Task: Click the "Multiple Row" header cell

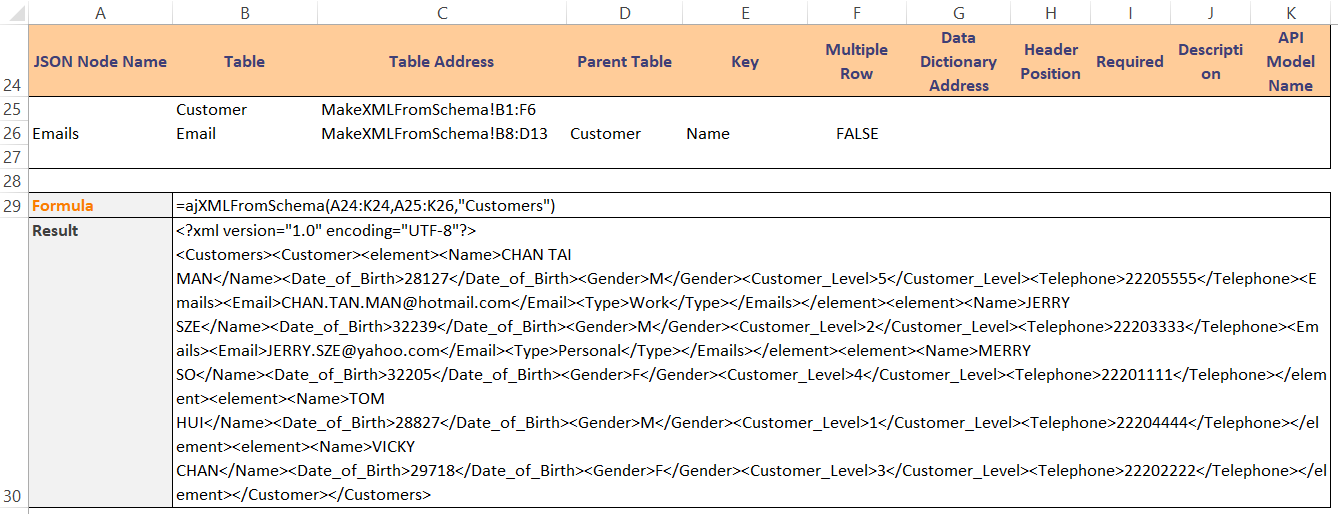Action: coord(856,62)
